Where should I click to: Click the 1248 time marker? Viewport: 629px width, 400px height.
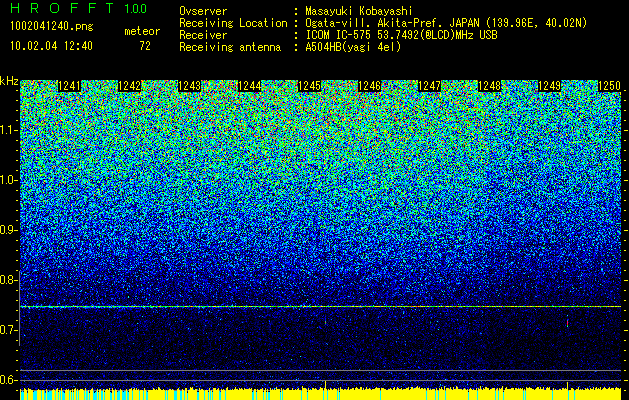pos(489,86)
